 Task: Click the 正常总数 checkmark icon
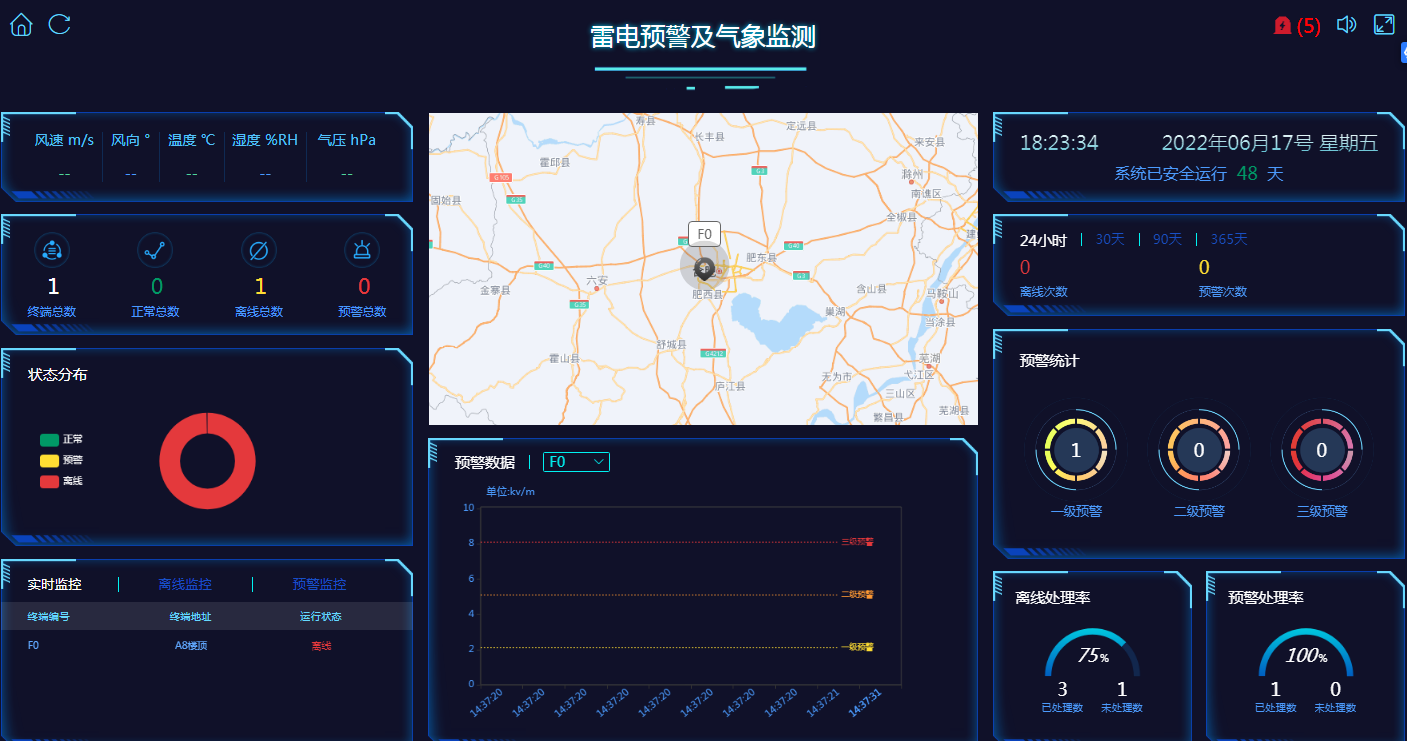pos(155,250)
